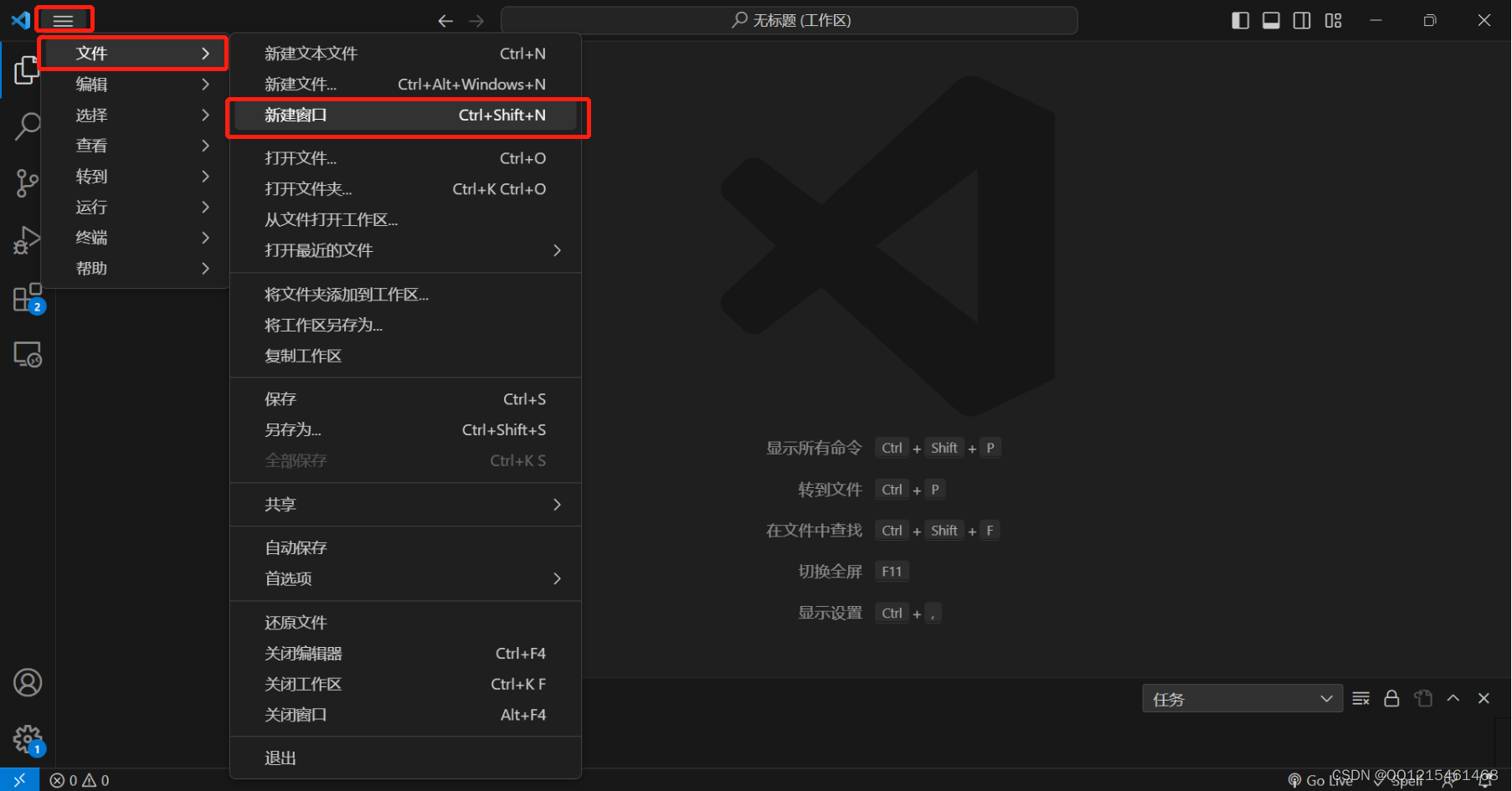Choose 另存为...
Viewport: 1512px width, 791px height.
point(405,430)
